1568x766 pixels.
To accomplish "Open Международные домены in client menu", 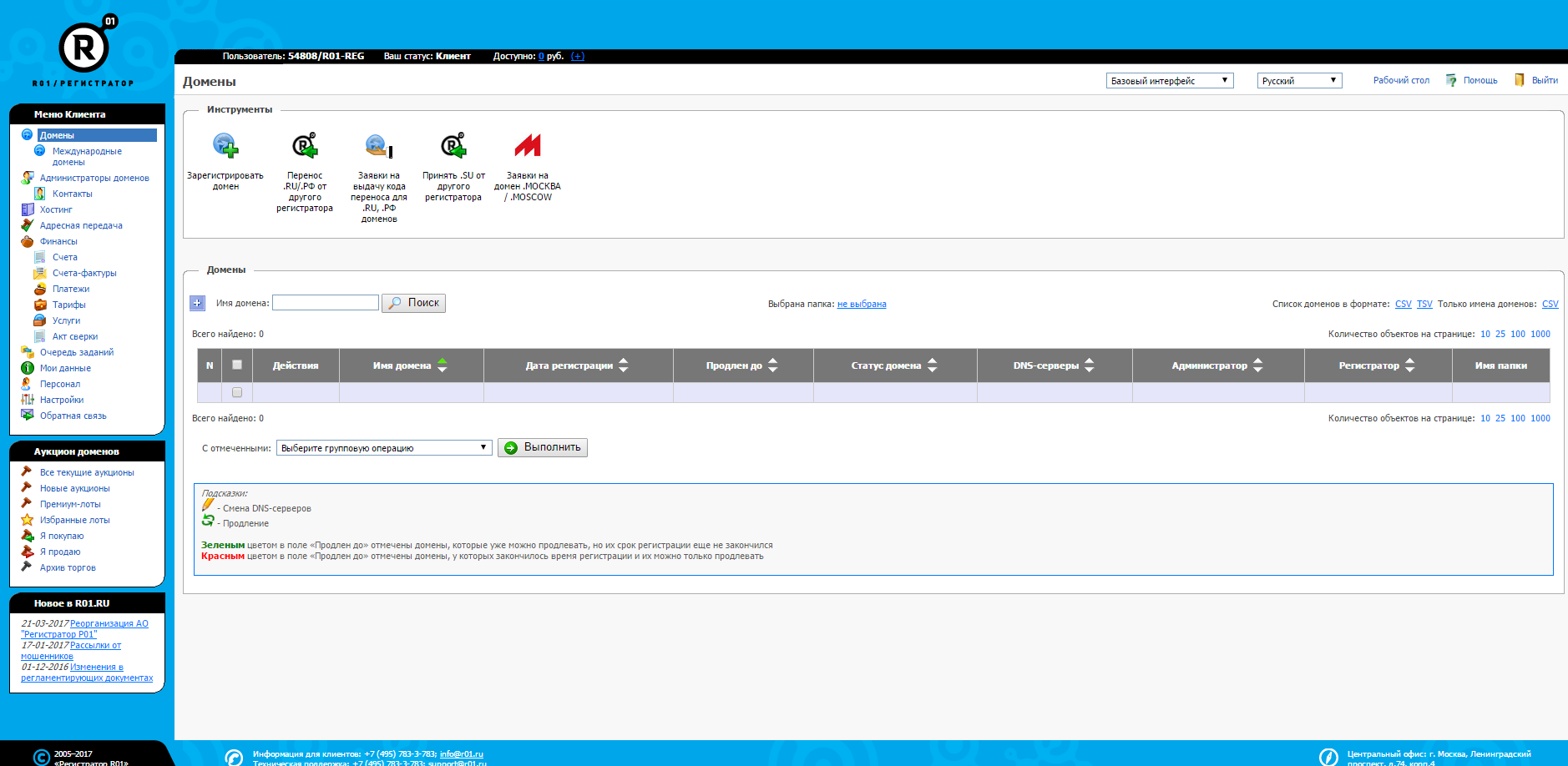I will pyautogui.click(x=87, y=156).
